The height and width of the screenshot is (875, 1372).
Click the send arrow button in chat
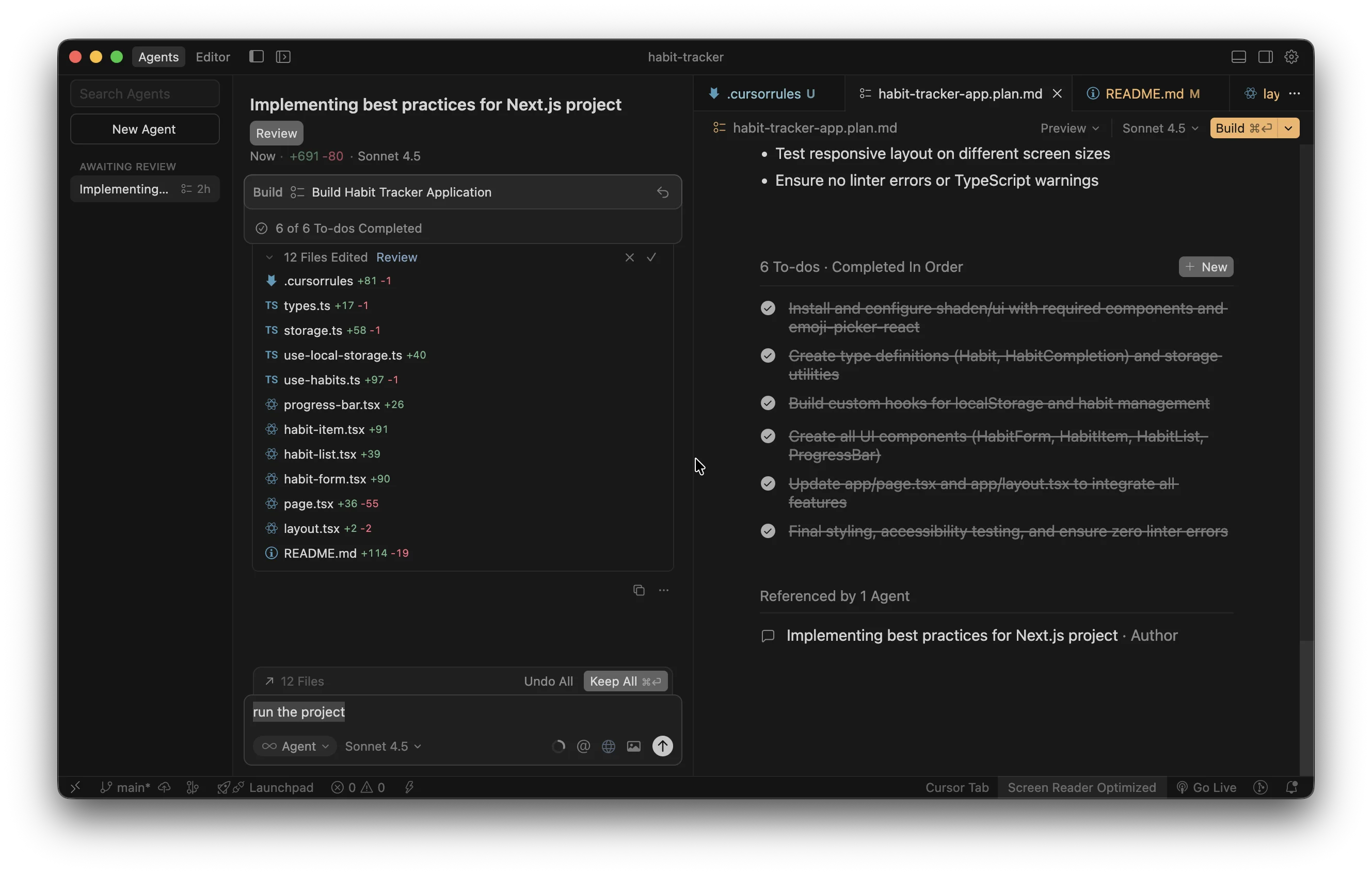pos(662,746)
